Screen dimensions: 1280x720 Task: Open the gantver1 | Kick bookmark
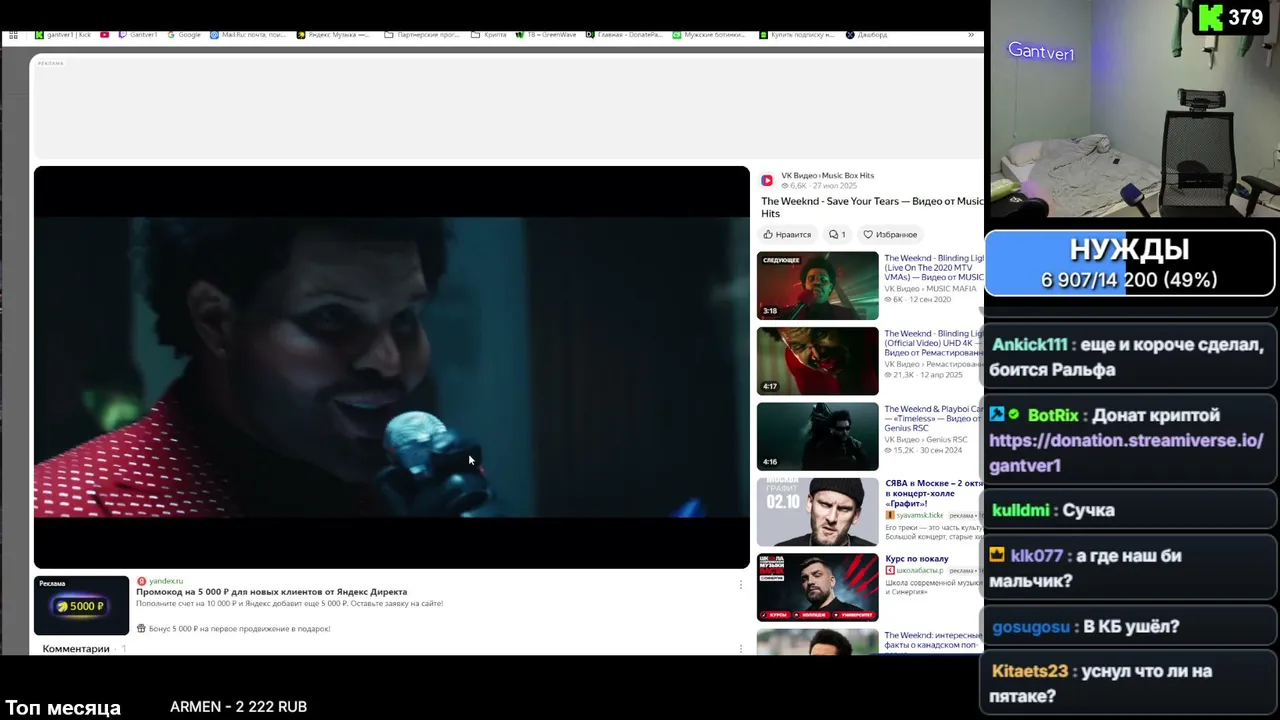63,35
